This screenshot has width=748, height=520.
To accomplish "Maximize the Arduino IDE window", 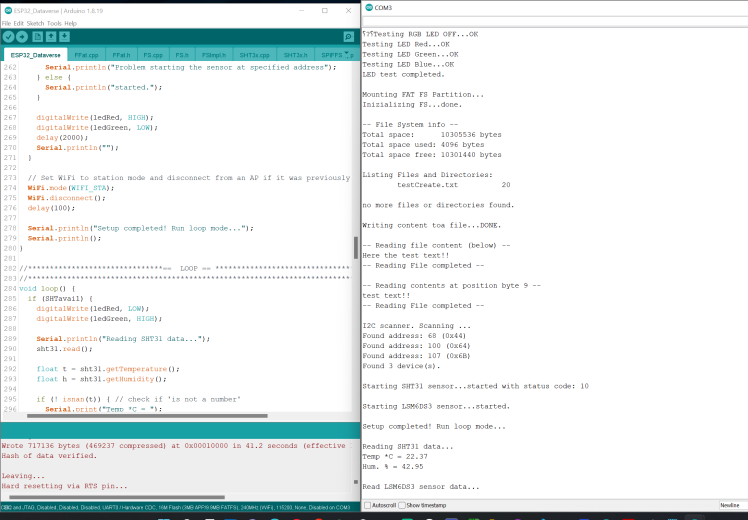I will point(324,9).
